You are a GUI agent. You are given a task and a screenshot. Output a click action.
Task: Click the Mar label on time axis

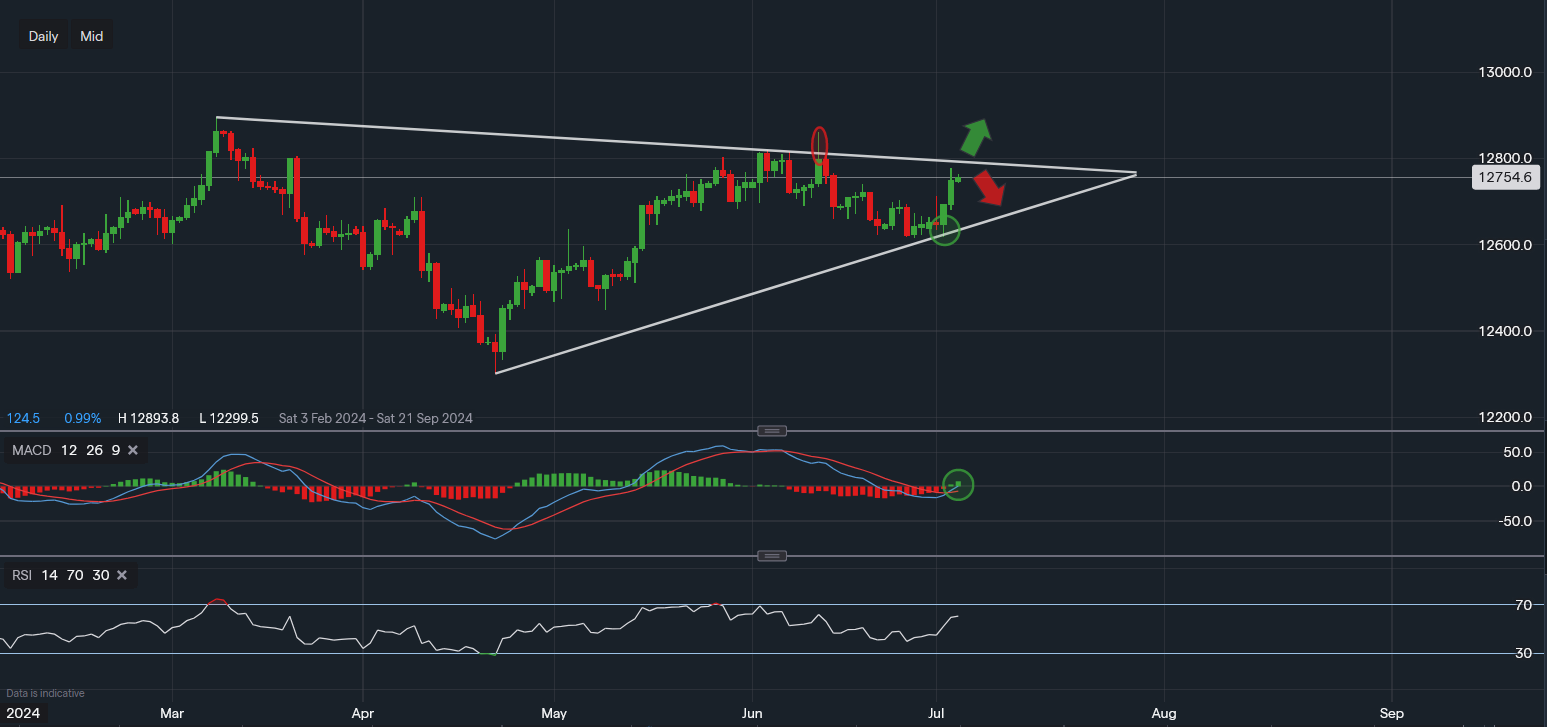point(172,714)
